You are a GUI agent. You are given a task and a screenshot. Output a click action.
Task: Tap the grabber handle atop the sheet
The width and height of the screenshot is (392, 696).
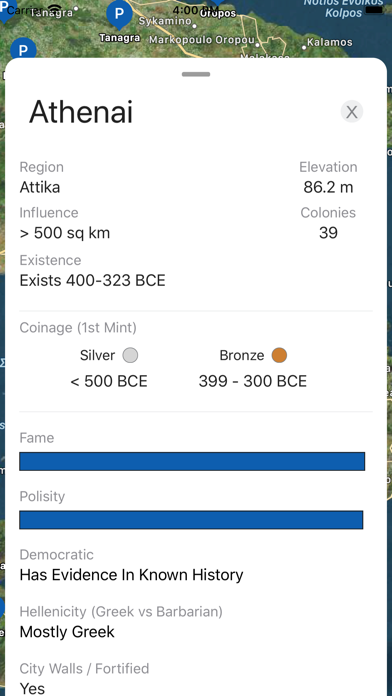[x=196, y=74]
